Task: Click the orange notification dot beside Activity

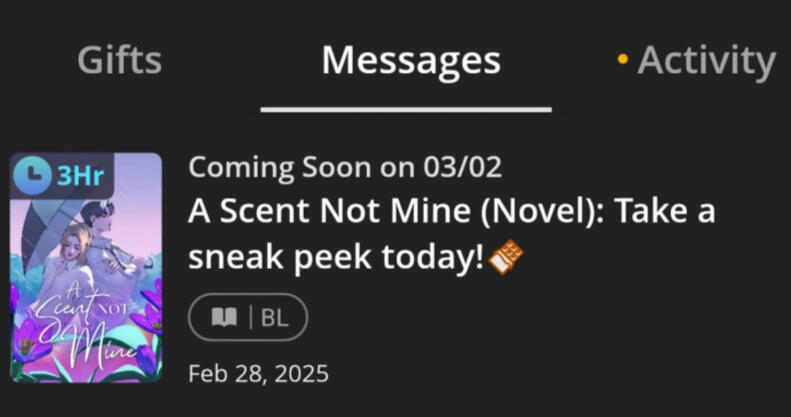Action: [x=623, y=59]
